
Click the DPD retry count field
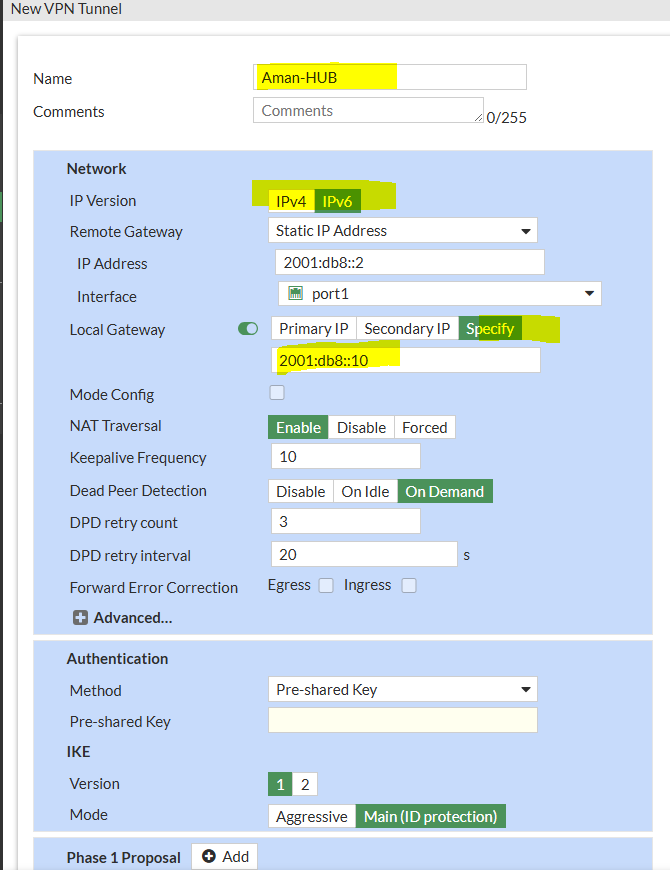(346, 521)
